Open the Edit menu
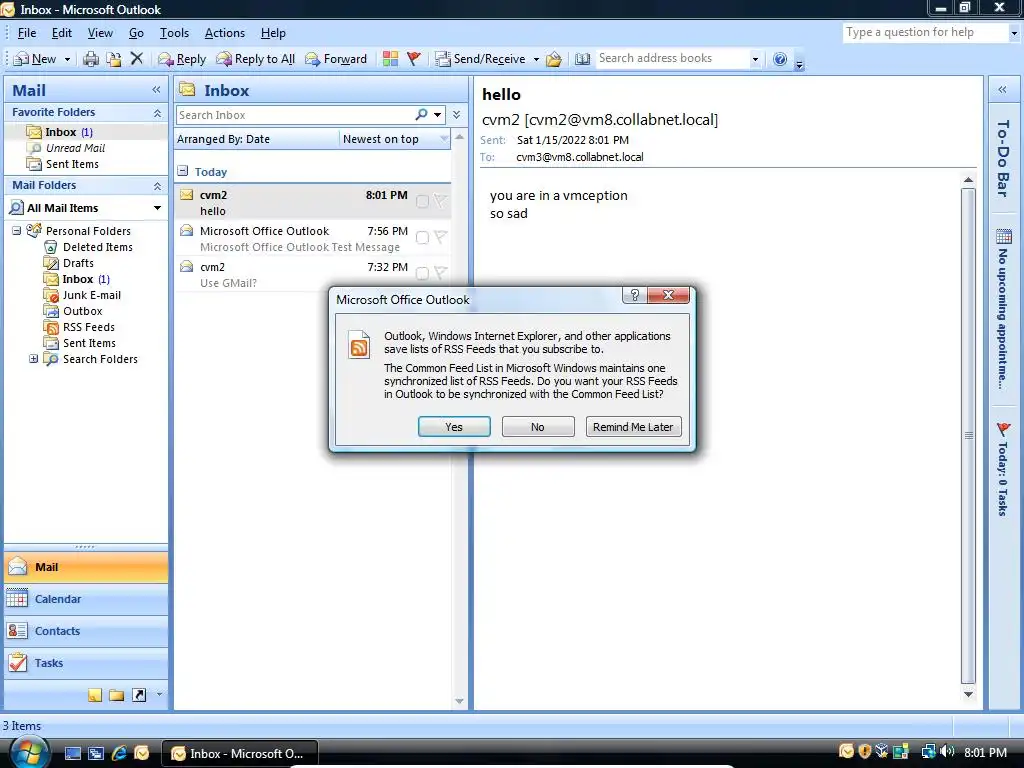This screenshot has height=768, width=1024. pos(62,33)
